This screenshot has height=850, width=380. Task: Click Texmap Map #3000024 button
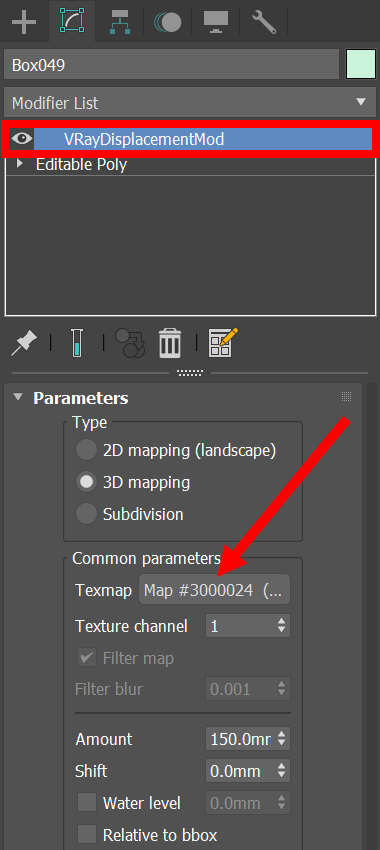click(x=214, y=590)
